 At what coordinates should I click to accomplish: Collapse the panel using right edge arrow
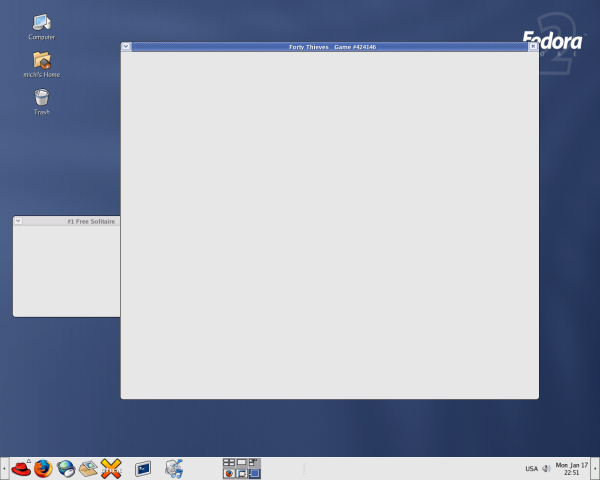click(595, 468)
